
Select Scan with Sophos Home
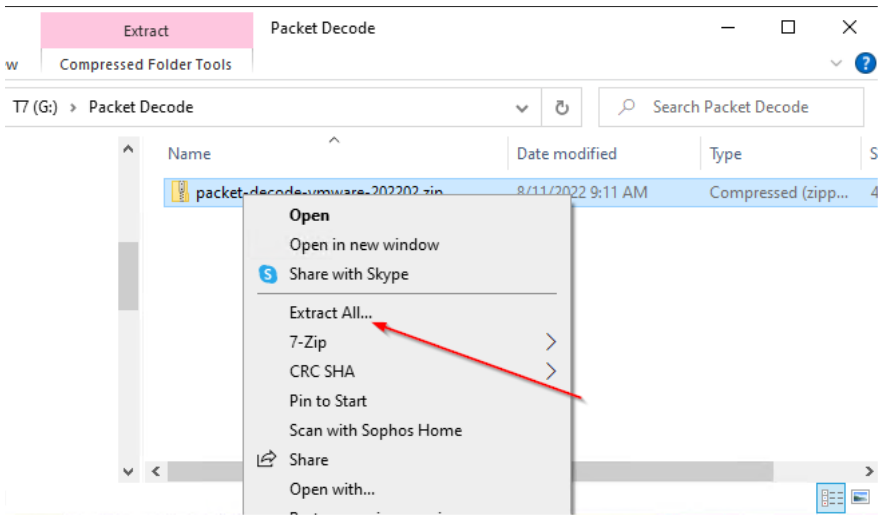(x=375, y=430)
